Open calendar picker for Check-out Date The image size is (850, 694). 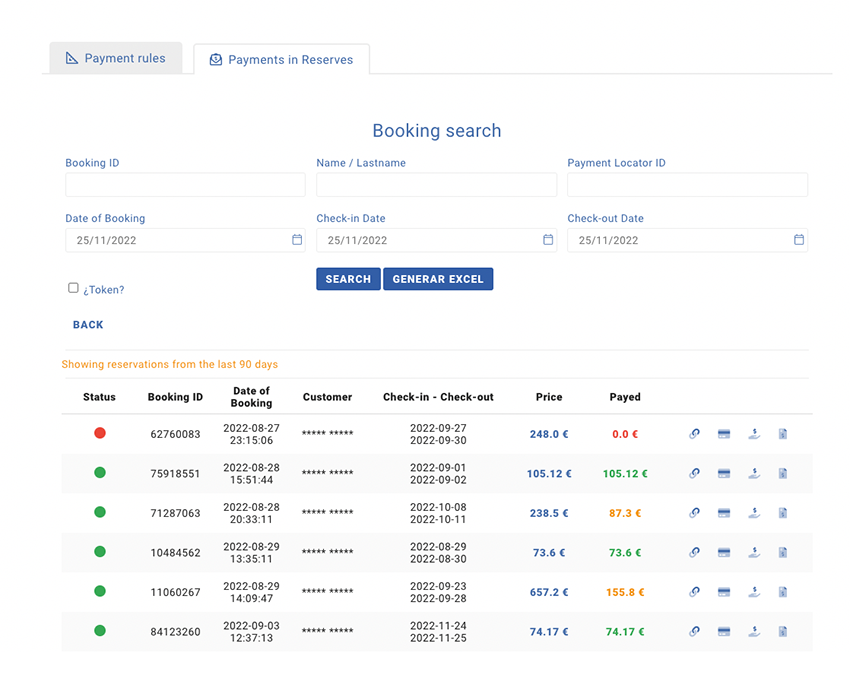click(799, 240)
